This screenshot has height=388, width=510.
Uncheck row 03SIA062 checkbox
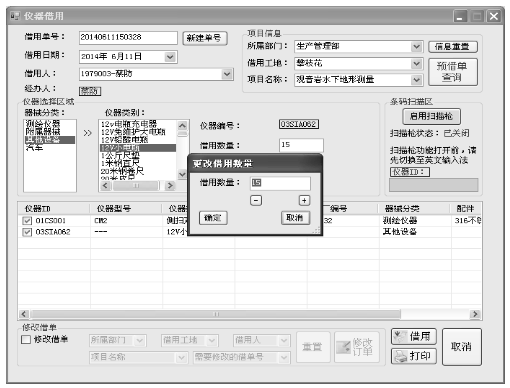tap(27, 232)
